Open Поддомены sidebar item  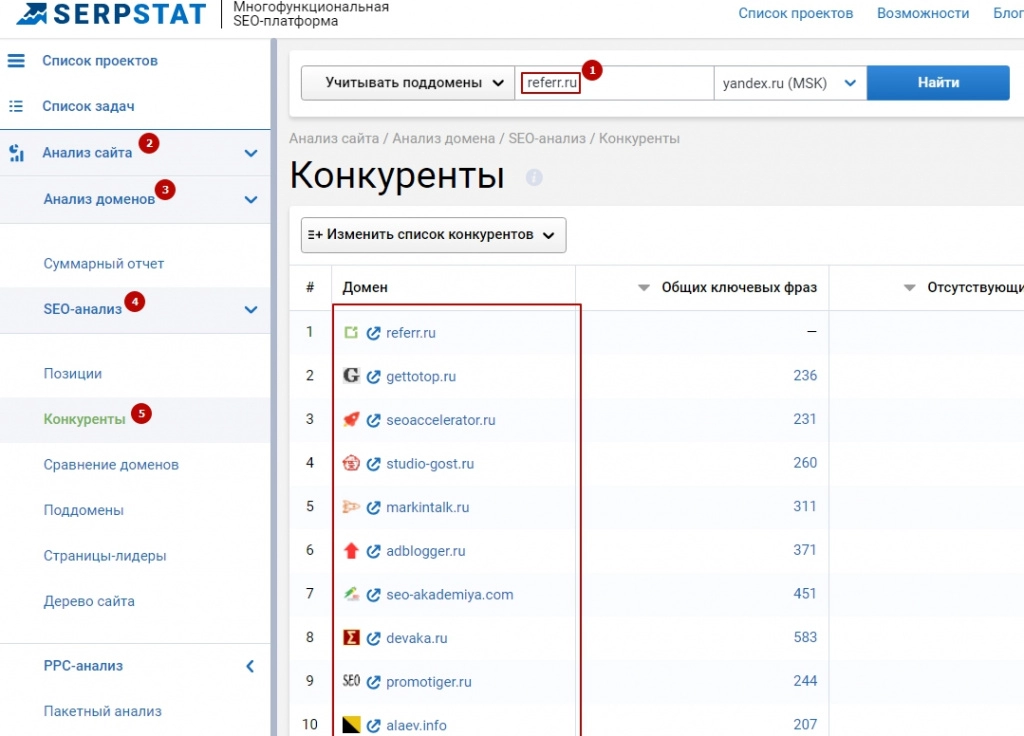84,511
